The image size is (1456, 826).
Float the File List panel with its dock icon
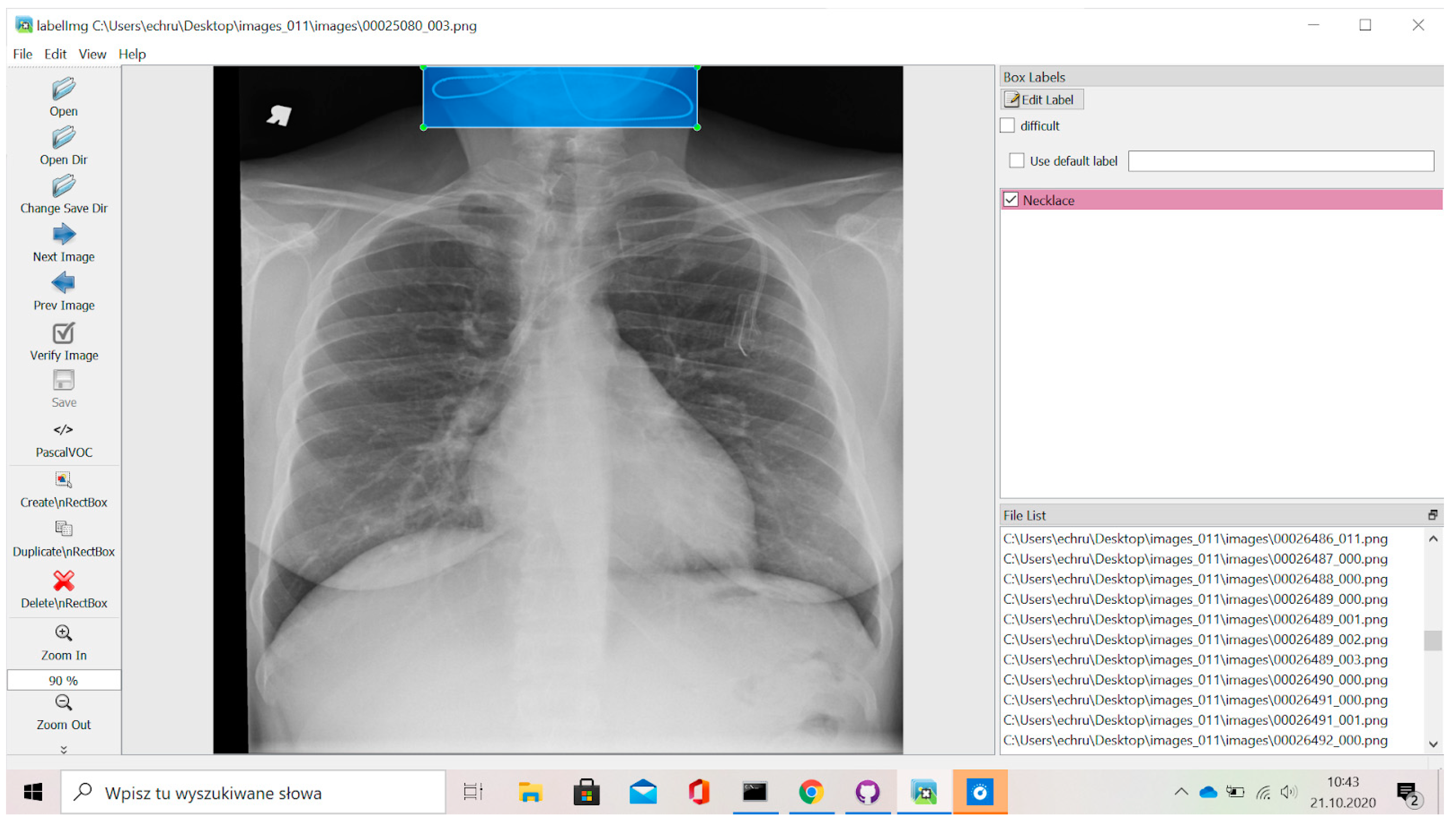click(x=1432, y=515)
